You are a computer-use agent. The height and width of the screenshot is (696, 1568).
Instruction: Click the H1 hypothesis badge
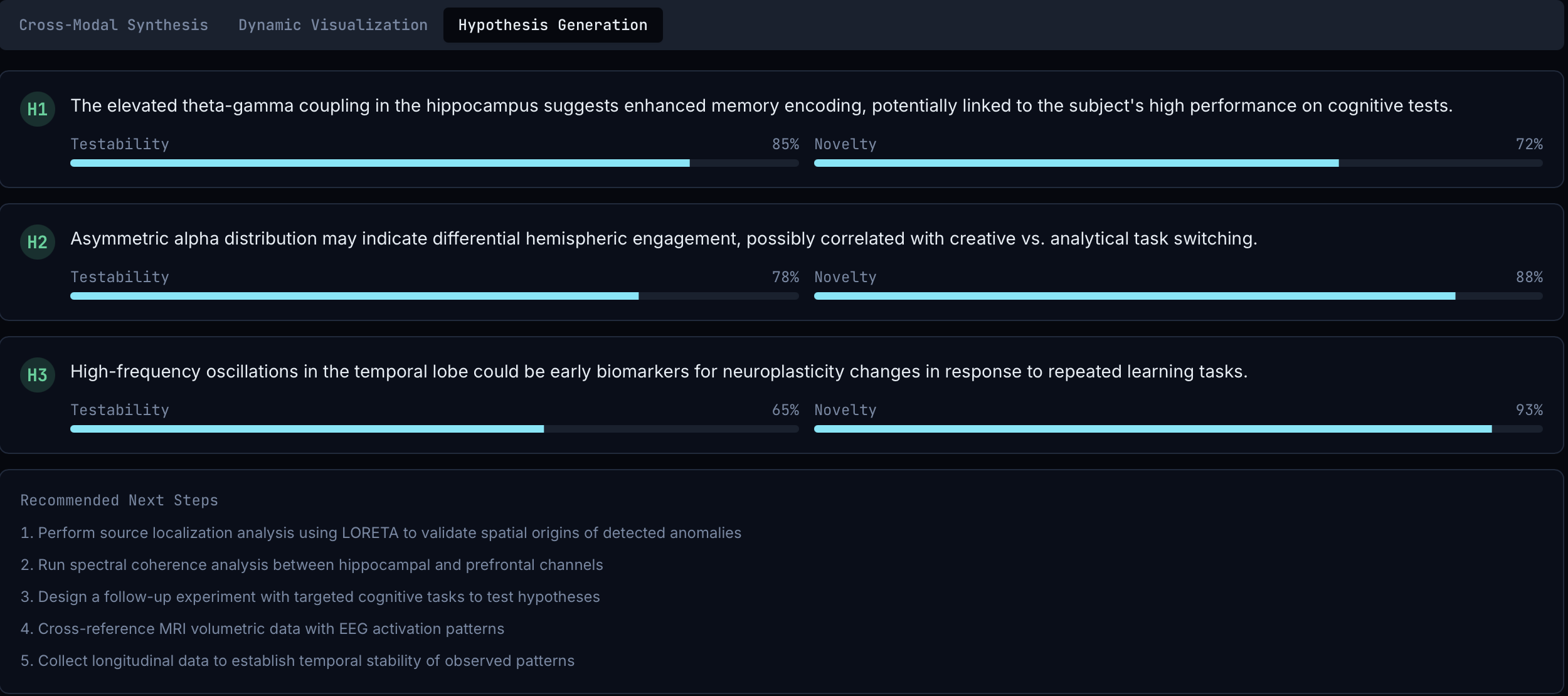tap(38, 109)
